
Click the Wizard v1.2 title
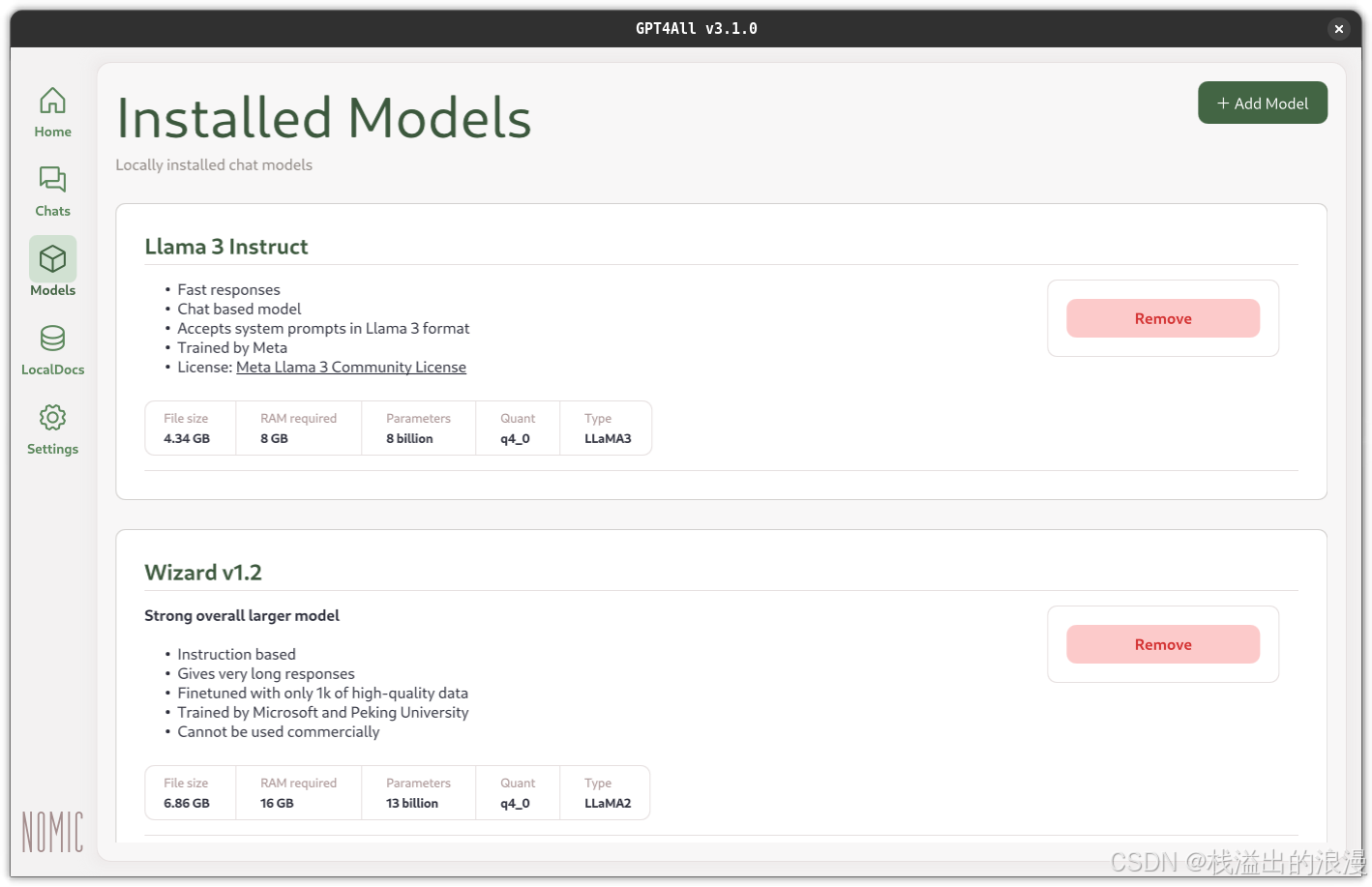(203, 573)
